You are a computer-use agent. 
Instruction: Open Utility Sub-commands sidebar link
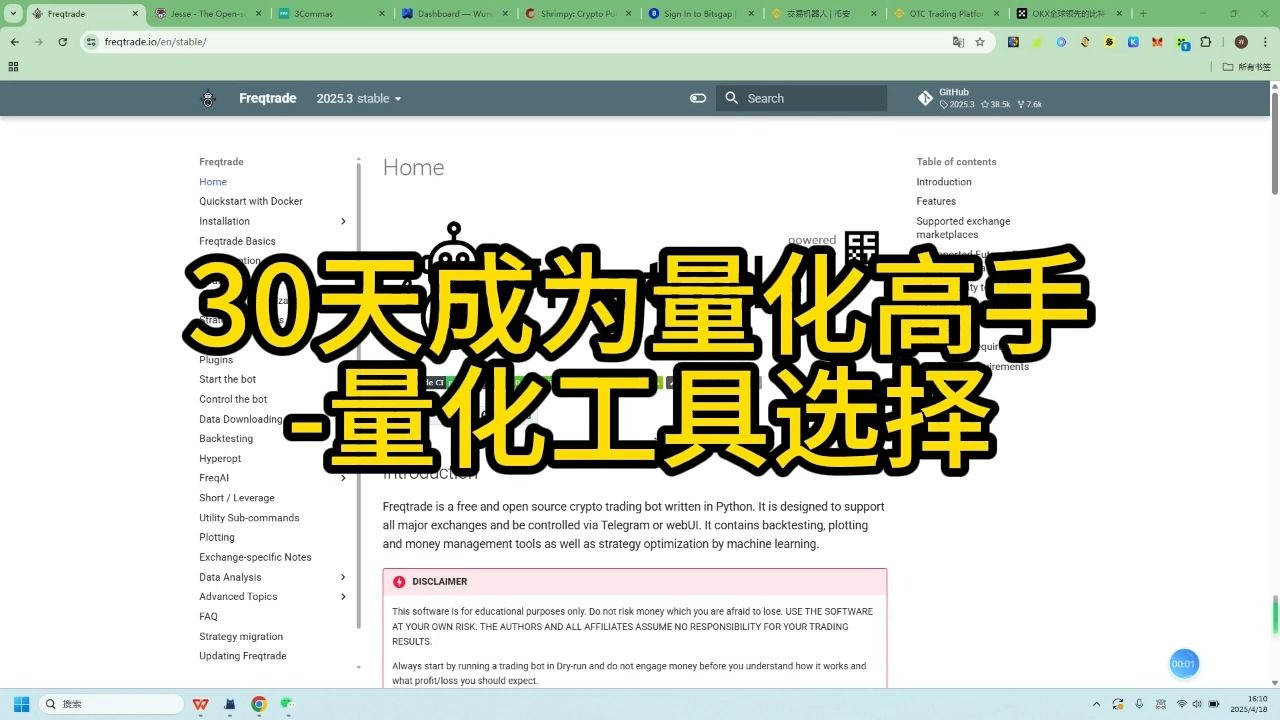pos(249,518)
